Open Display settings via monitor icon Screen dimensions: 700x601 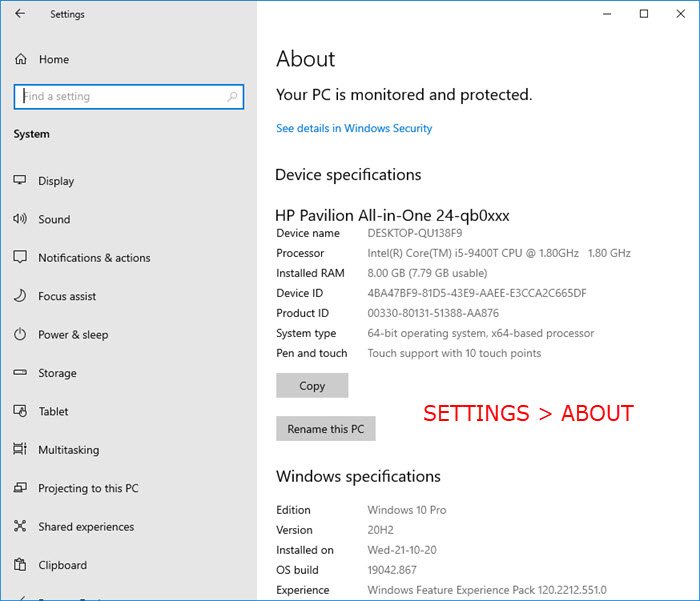20,181
